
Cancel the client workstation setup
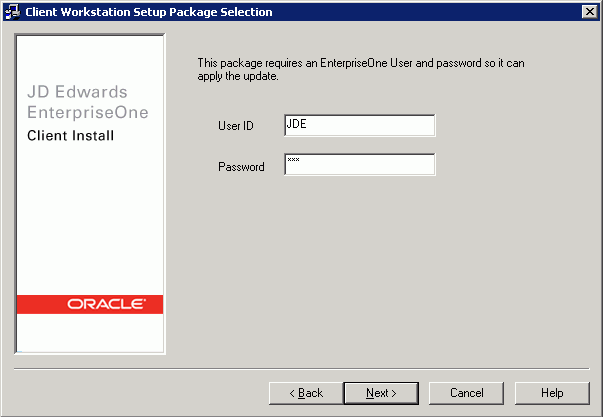point(466,393)
